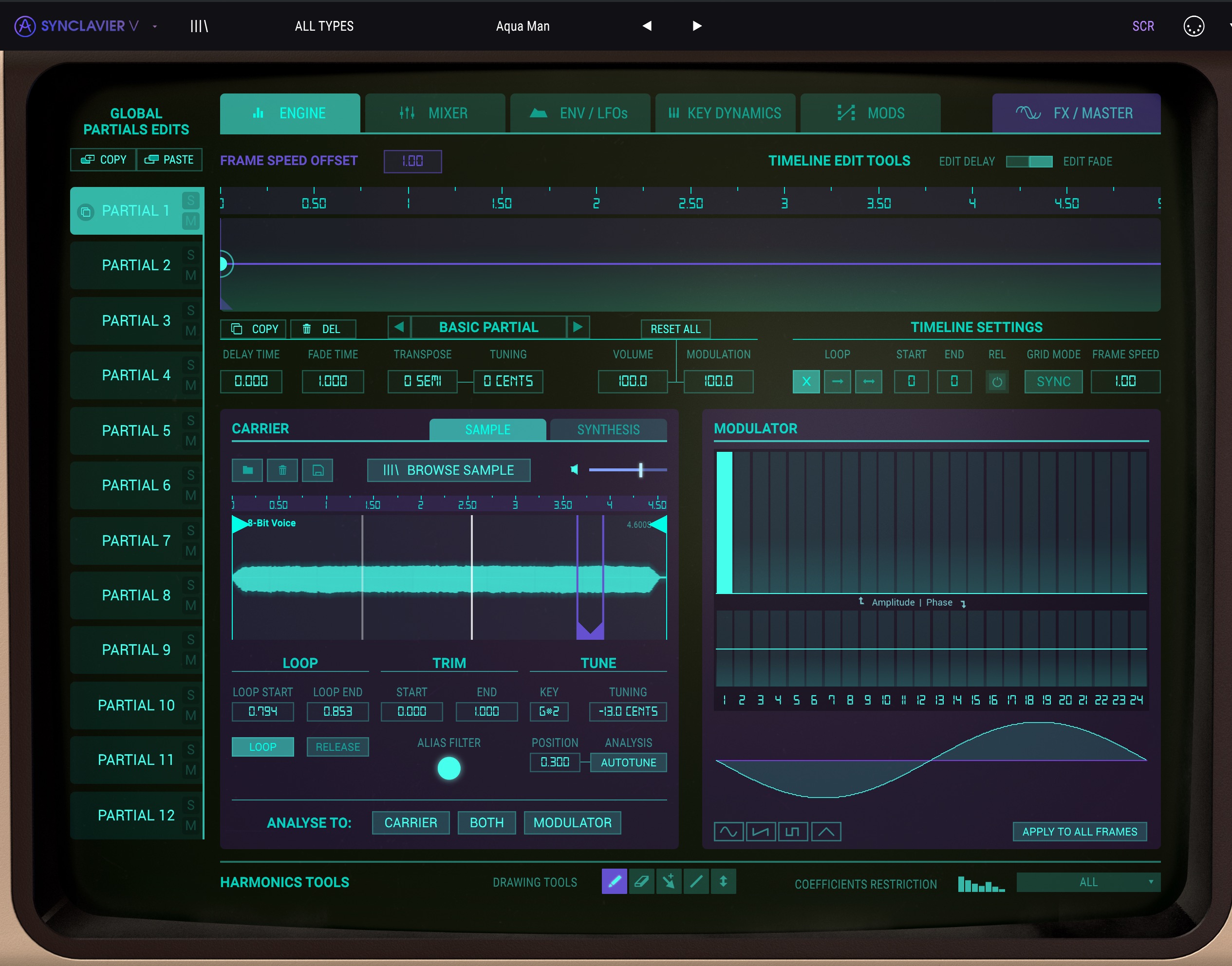Open the Coefficients Restriction ALL dropdown
The image size is (1232, 966).
(1088, 882)
